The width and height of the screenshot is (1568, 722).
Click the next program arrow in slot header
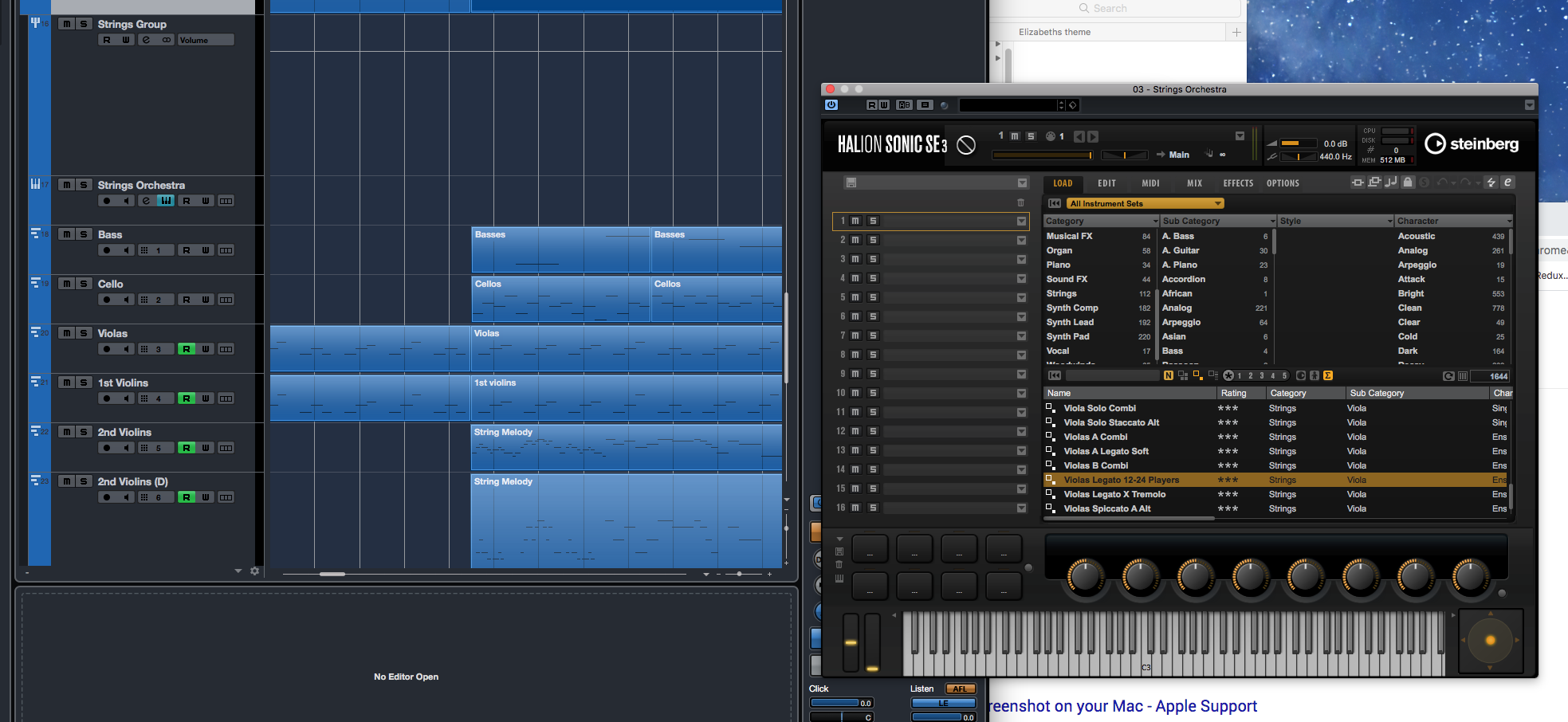(x=1093, y=136)
